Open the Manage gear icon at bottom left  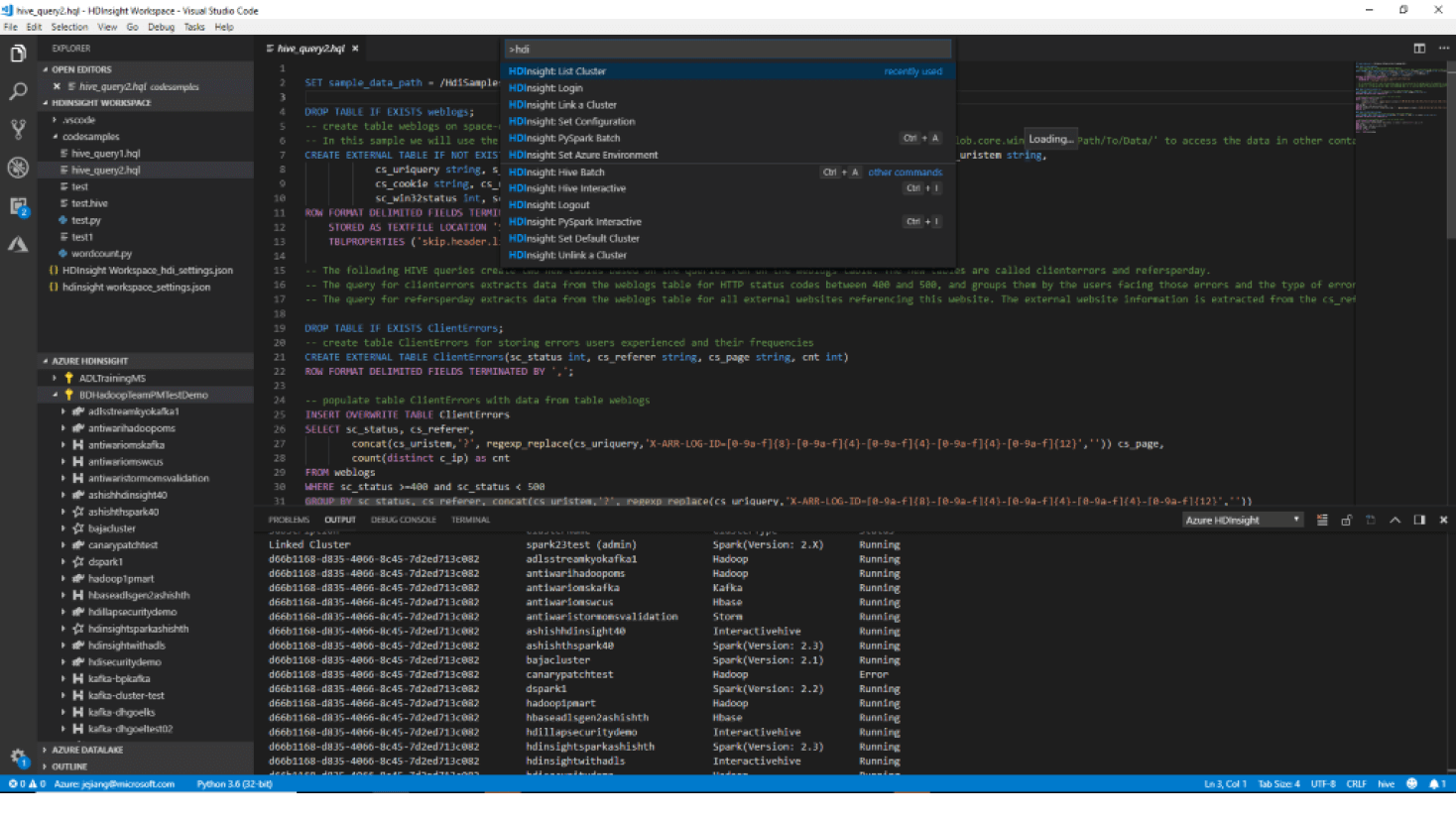click(x=18, y=758)
